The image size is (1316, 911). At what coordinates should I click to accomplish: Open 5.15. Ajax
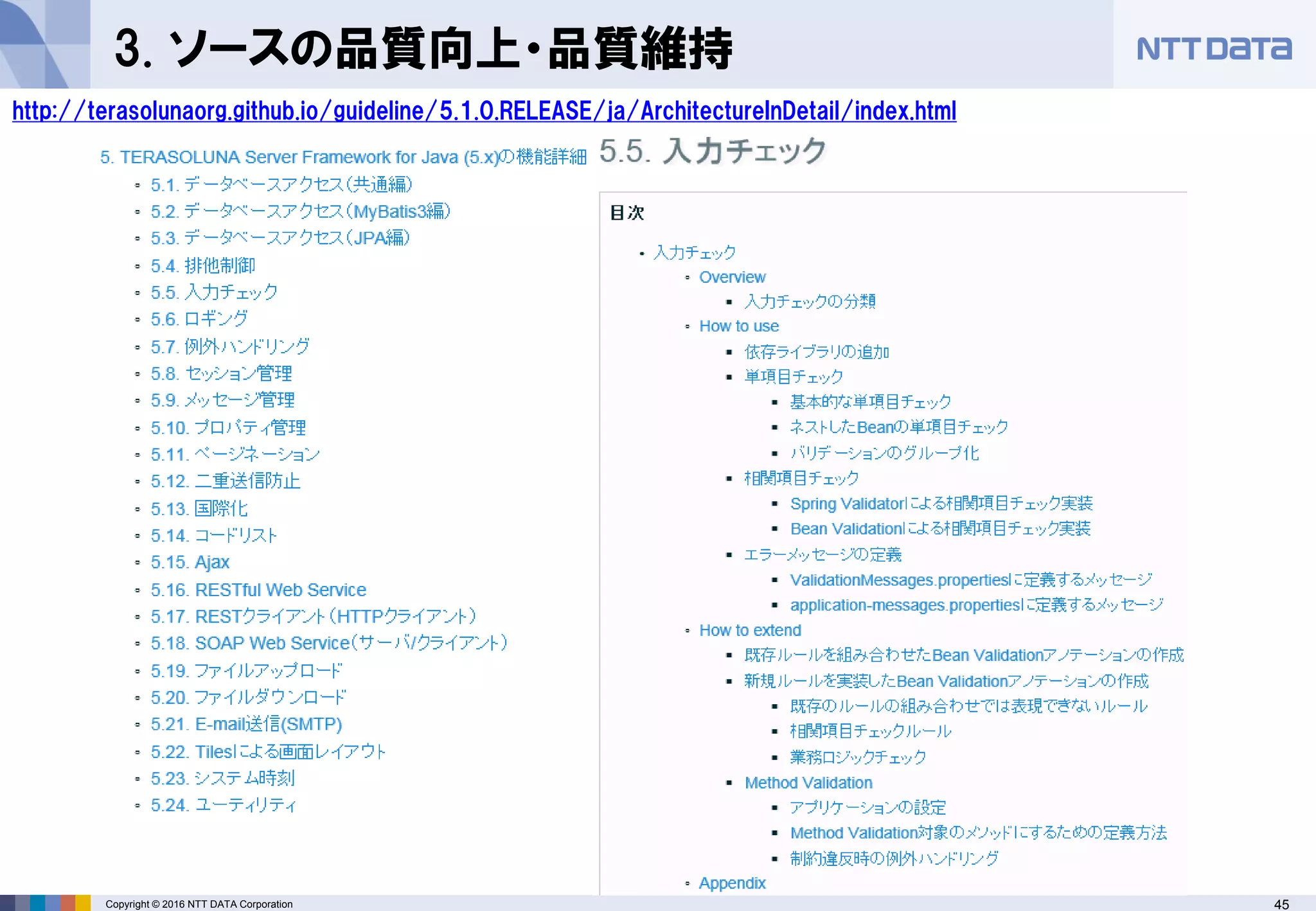190,562
